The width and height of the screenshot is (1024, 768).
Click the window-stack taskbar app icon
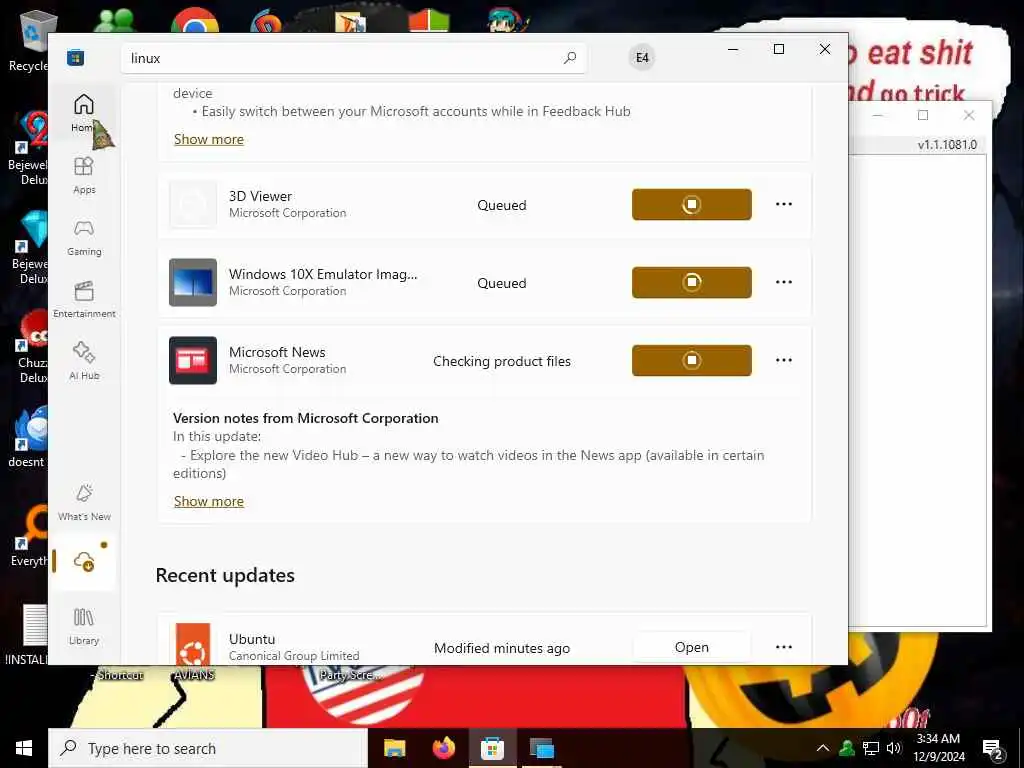pos(541,748)
